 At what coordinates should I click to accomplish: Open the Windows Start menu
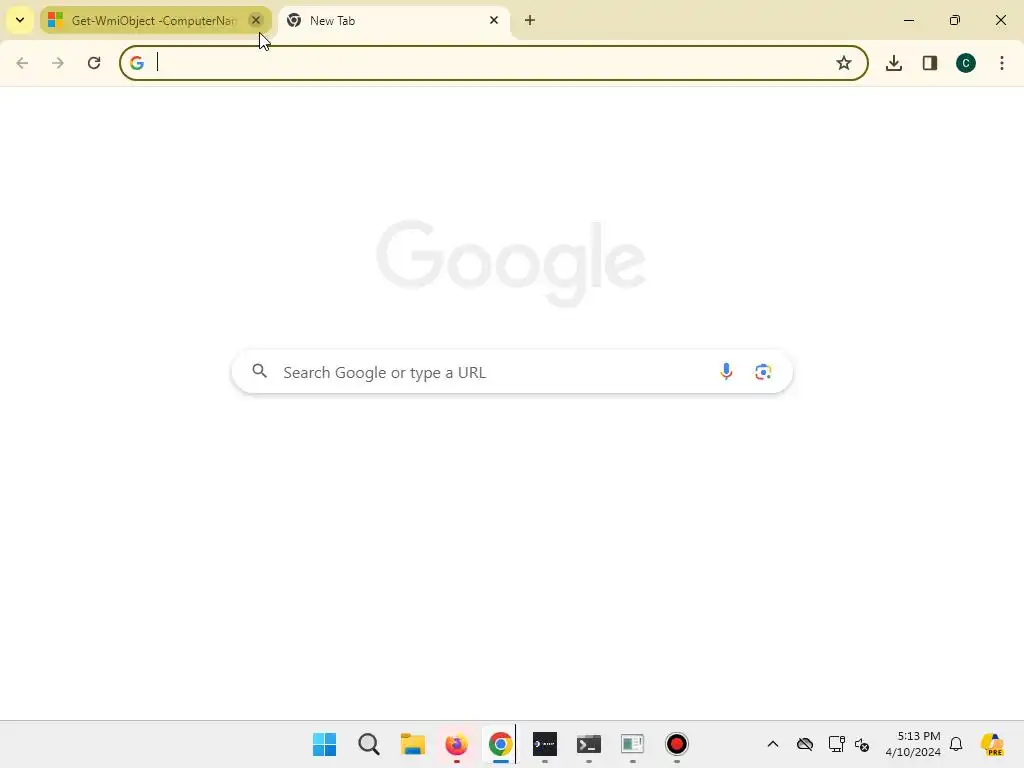click(x=325, y=744)
